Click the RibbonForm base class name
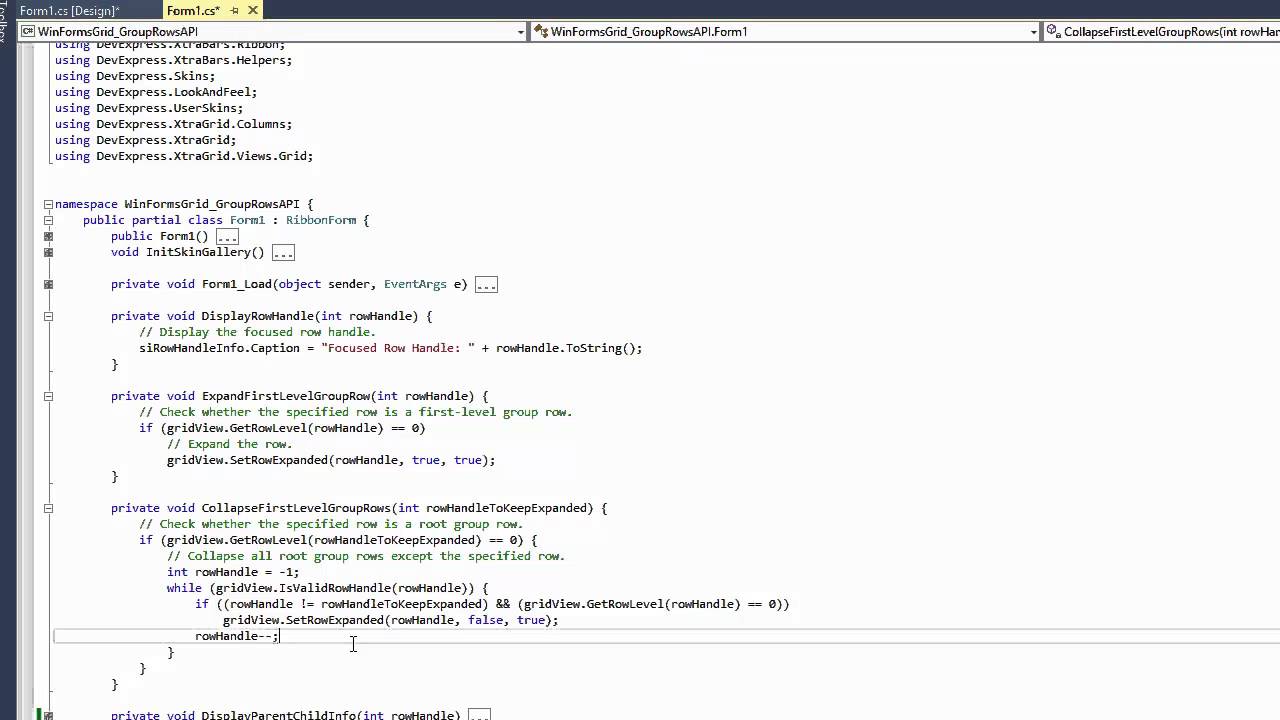The width and height of the screenshot is (1280, 720). (x=321, y=220)
